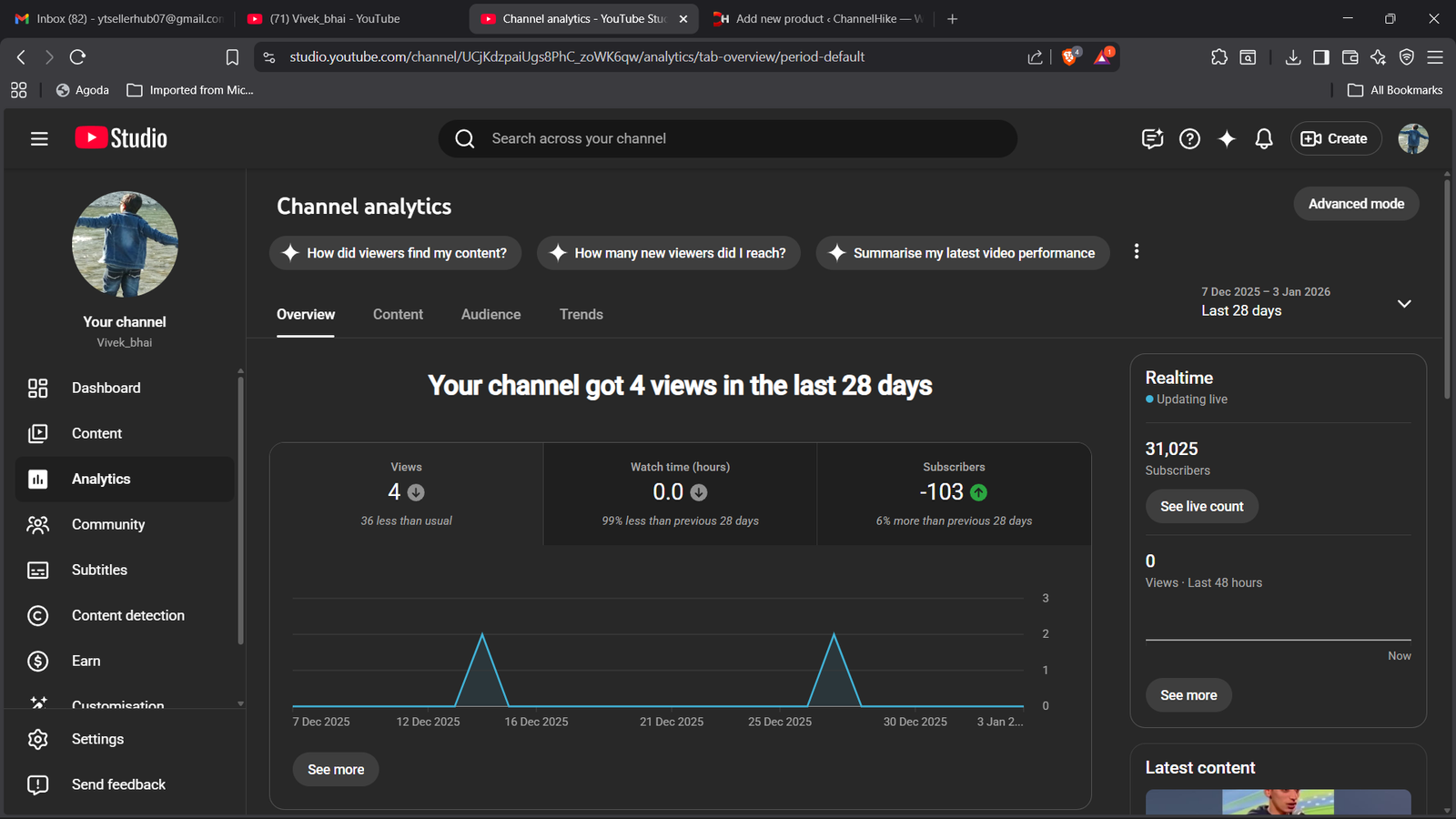1456x819 pixels.
Task: Click the Ask Studio sparkle icon
Action: [1227, 138]
